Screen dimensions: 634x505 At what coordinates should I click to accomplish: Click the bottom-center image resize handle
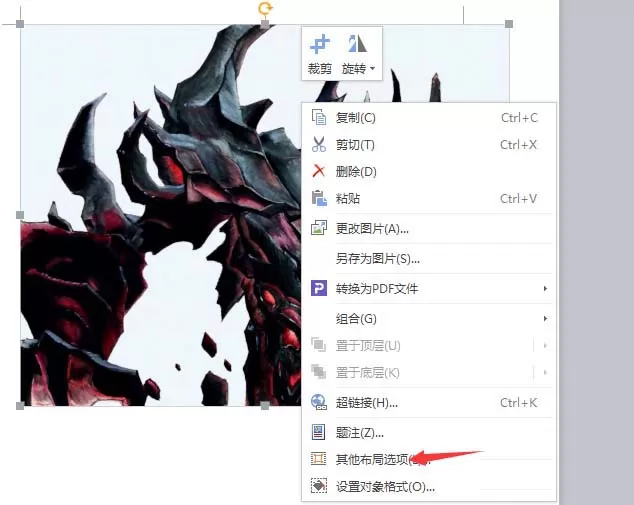[265, 406]
